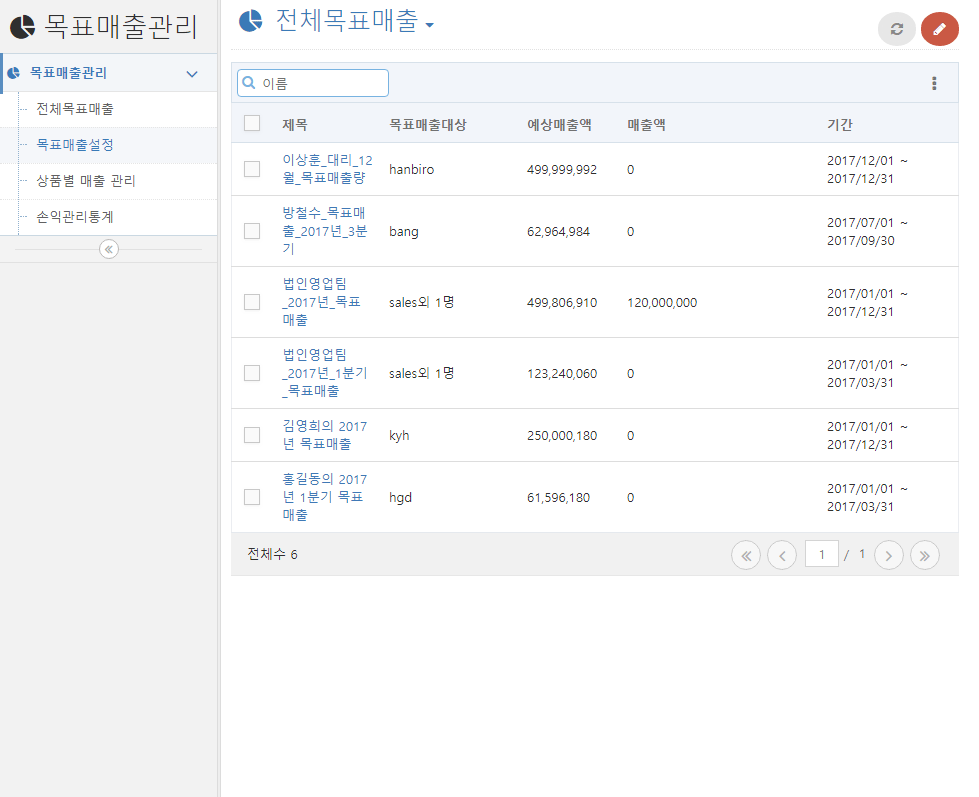Go to next page of the list
The image size is (979, 797).
tap(888, 555)
